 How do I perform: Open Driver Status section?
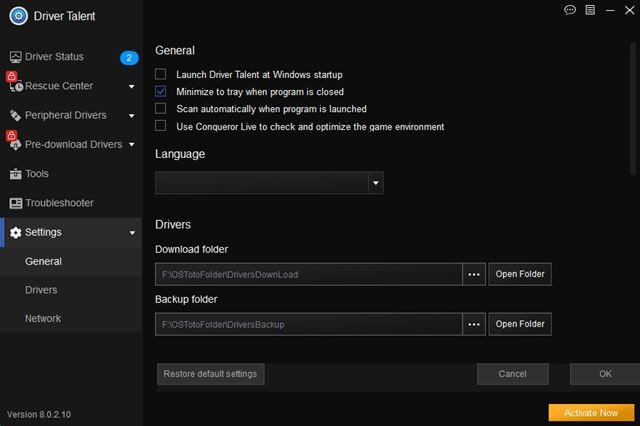coord(71,57)
